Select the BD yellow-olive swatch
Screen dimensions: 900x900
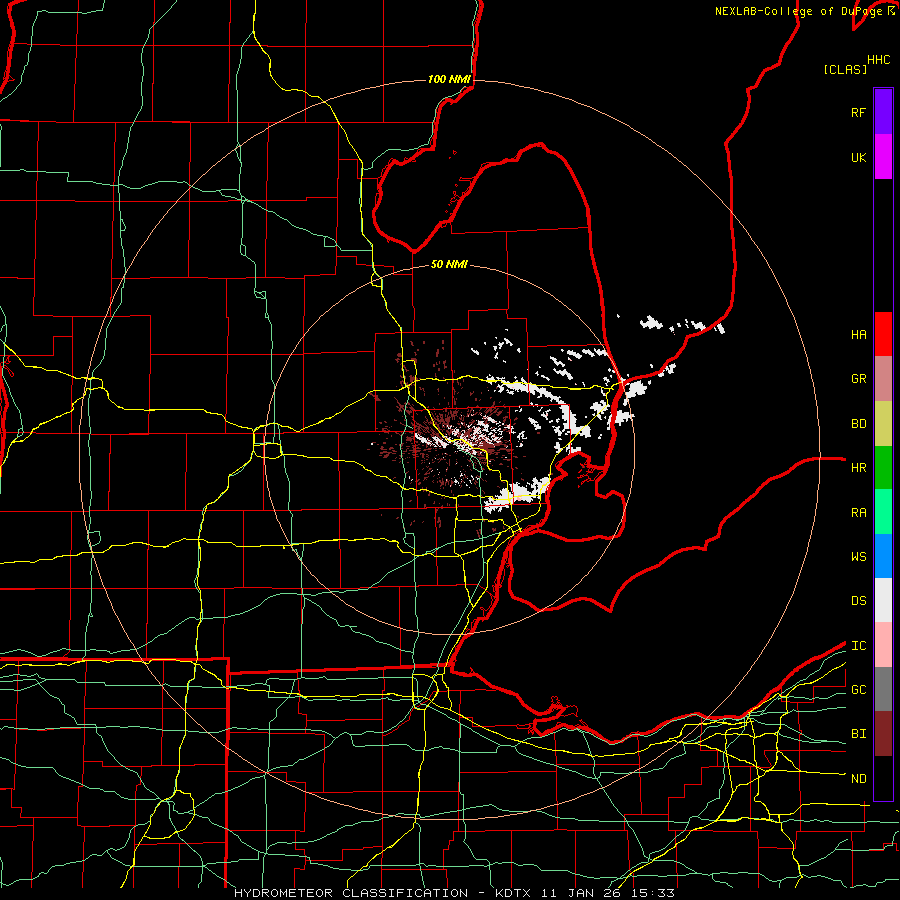tap(883, 424)
